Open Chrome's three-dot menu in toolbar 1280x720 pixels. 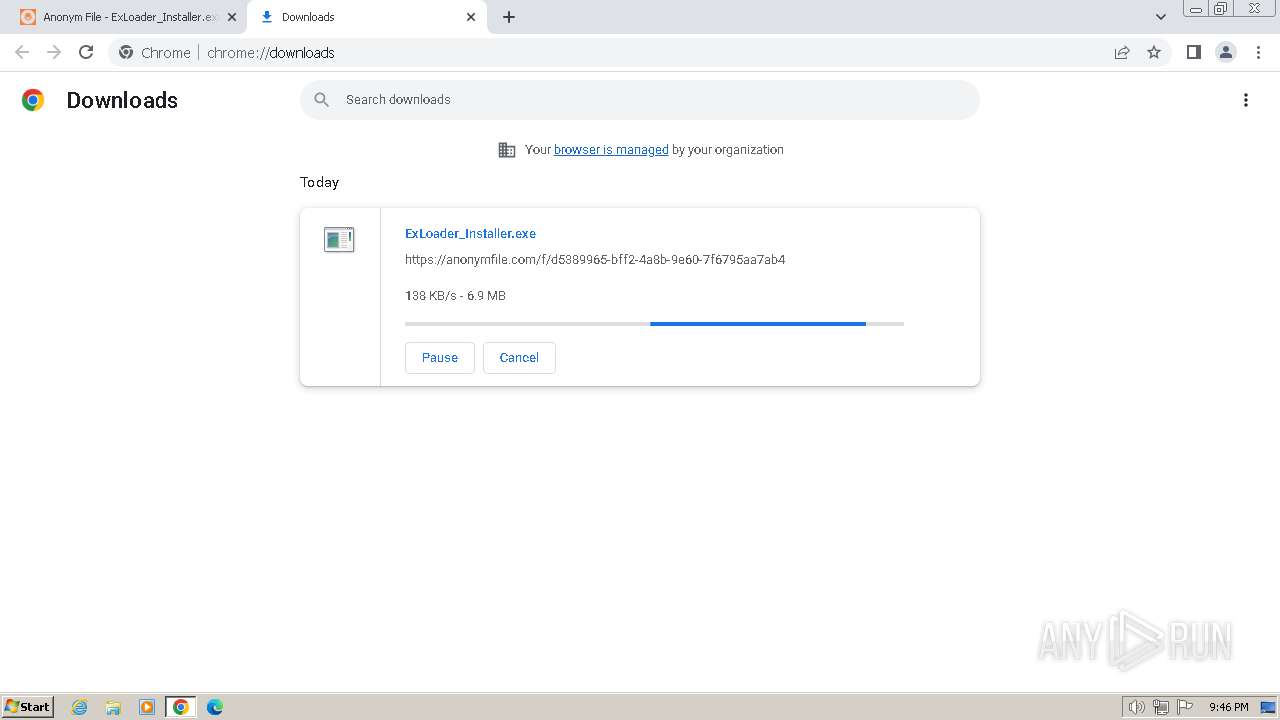click(1259, 52)
